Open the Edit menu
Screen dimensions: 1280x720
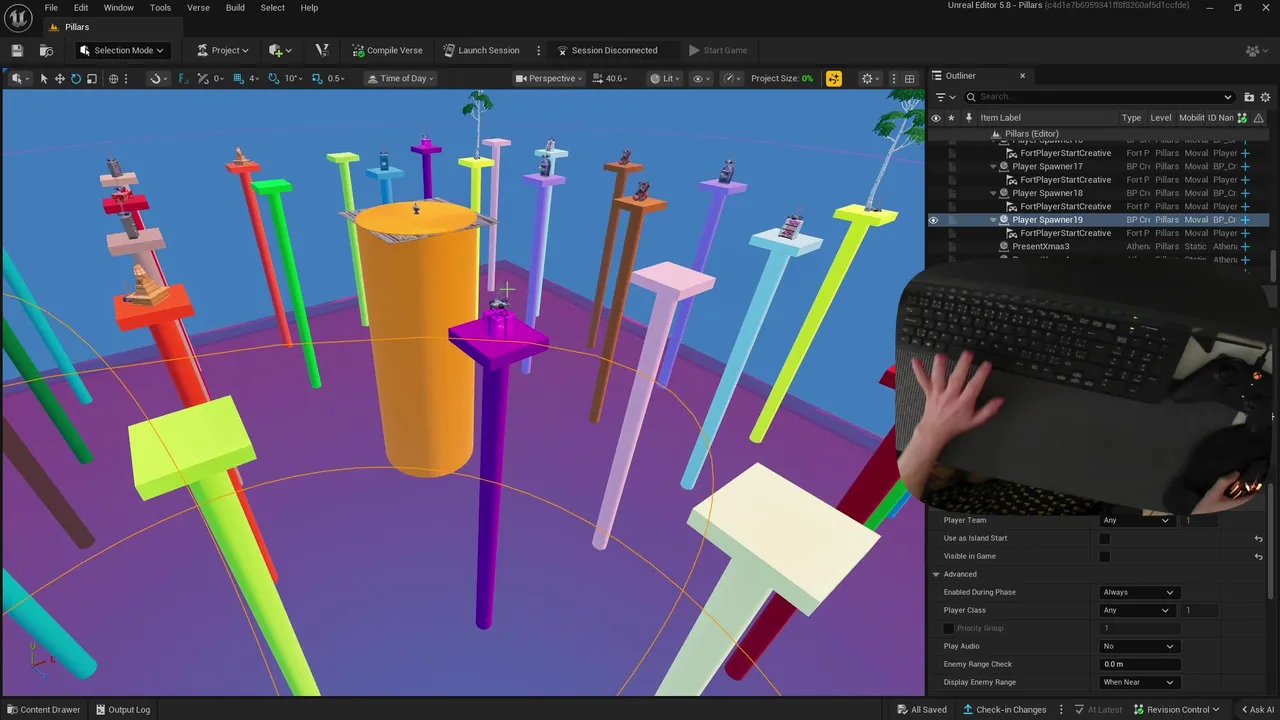81,8
